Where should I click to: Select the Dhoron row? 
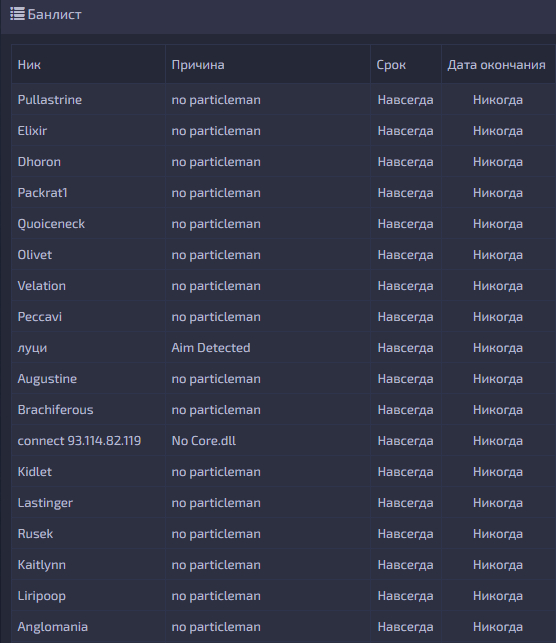point(283,162)
